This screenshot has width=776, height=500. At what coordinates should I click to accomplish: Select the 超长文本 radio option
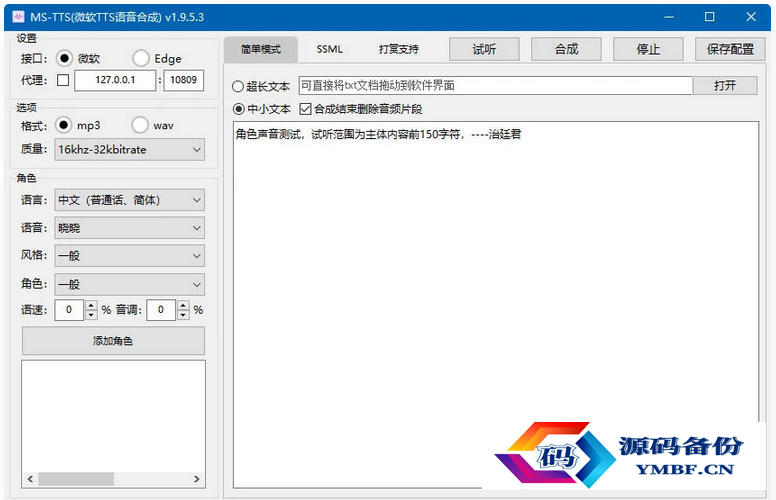tap(238, 87)
